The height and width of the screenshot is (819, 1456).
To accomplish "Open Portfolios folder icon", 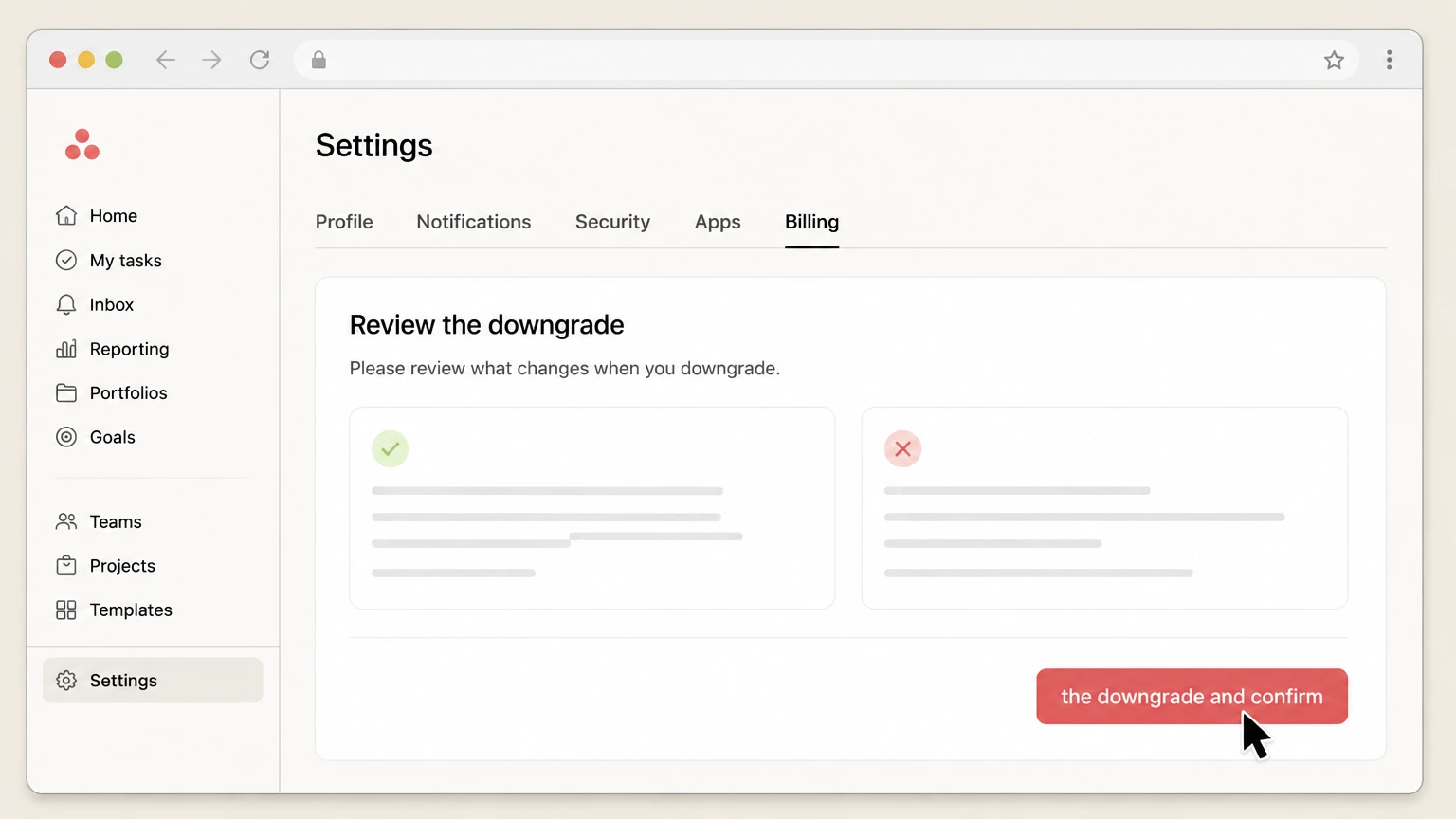I will [x=66, y=392].
